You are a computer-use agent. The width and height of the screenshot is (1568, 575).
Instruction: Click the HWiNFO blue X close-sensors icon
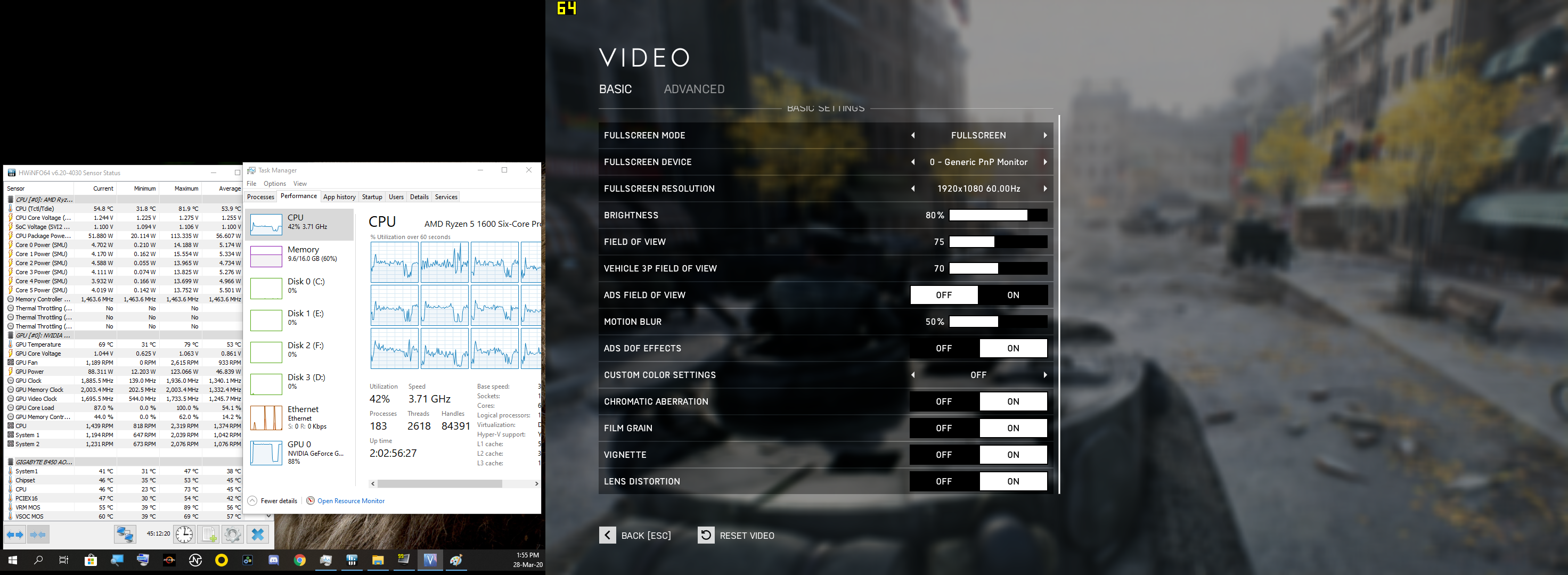[x=257, y=534]
